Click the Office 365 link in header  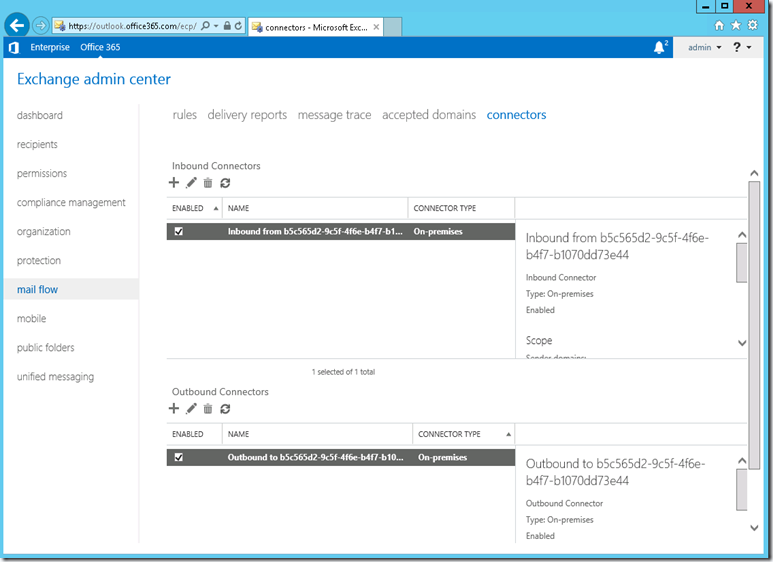[x=100, y=47]
